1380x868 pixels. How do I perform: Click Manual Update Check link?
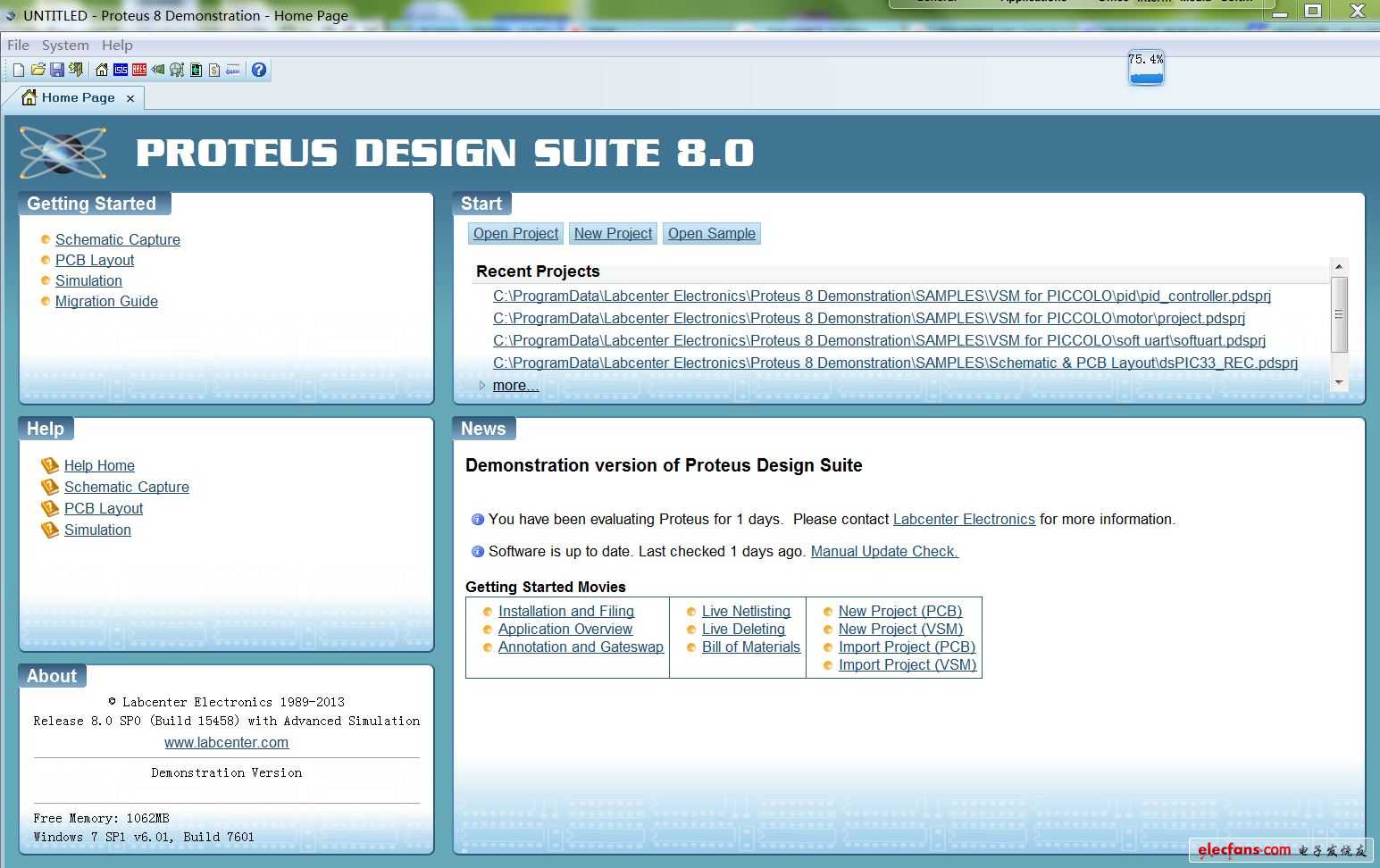[884, 551]
